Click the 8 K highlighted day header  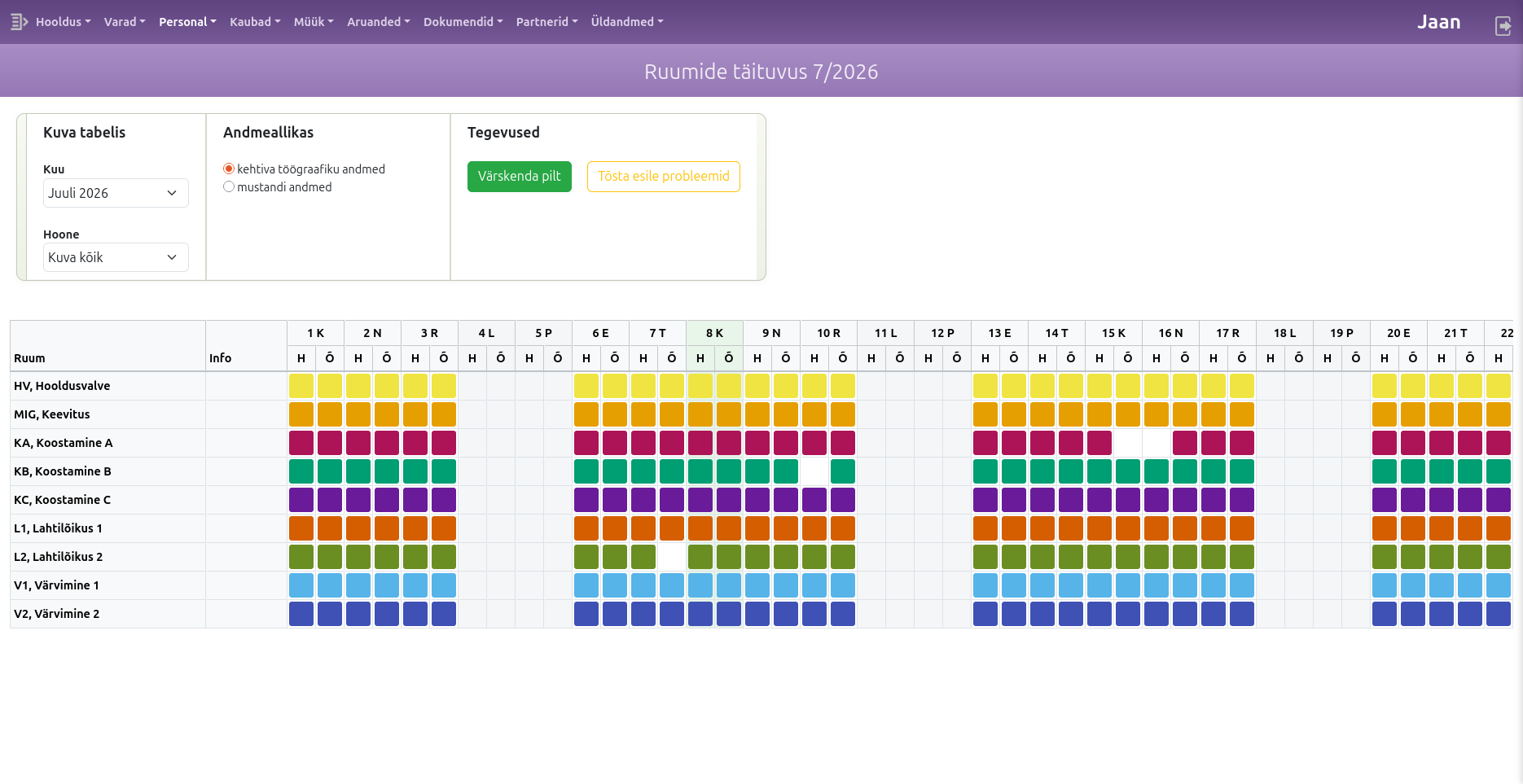(x=714, y=333)
